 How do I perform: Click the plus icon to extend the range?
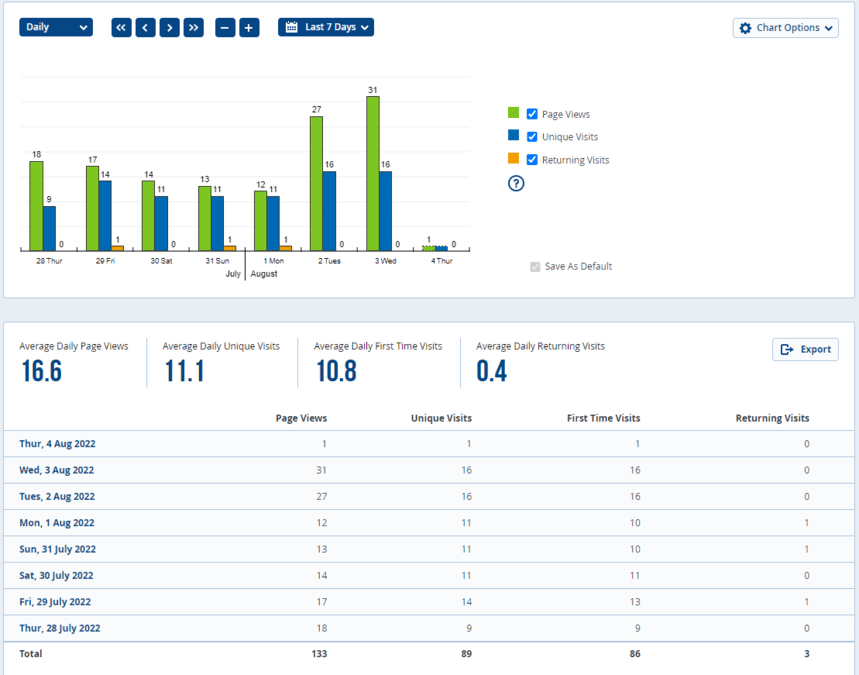[x=249, y=27]
